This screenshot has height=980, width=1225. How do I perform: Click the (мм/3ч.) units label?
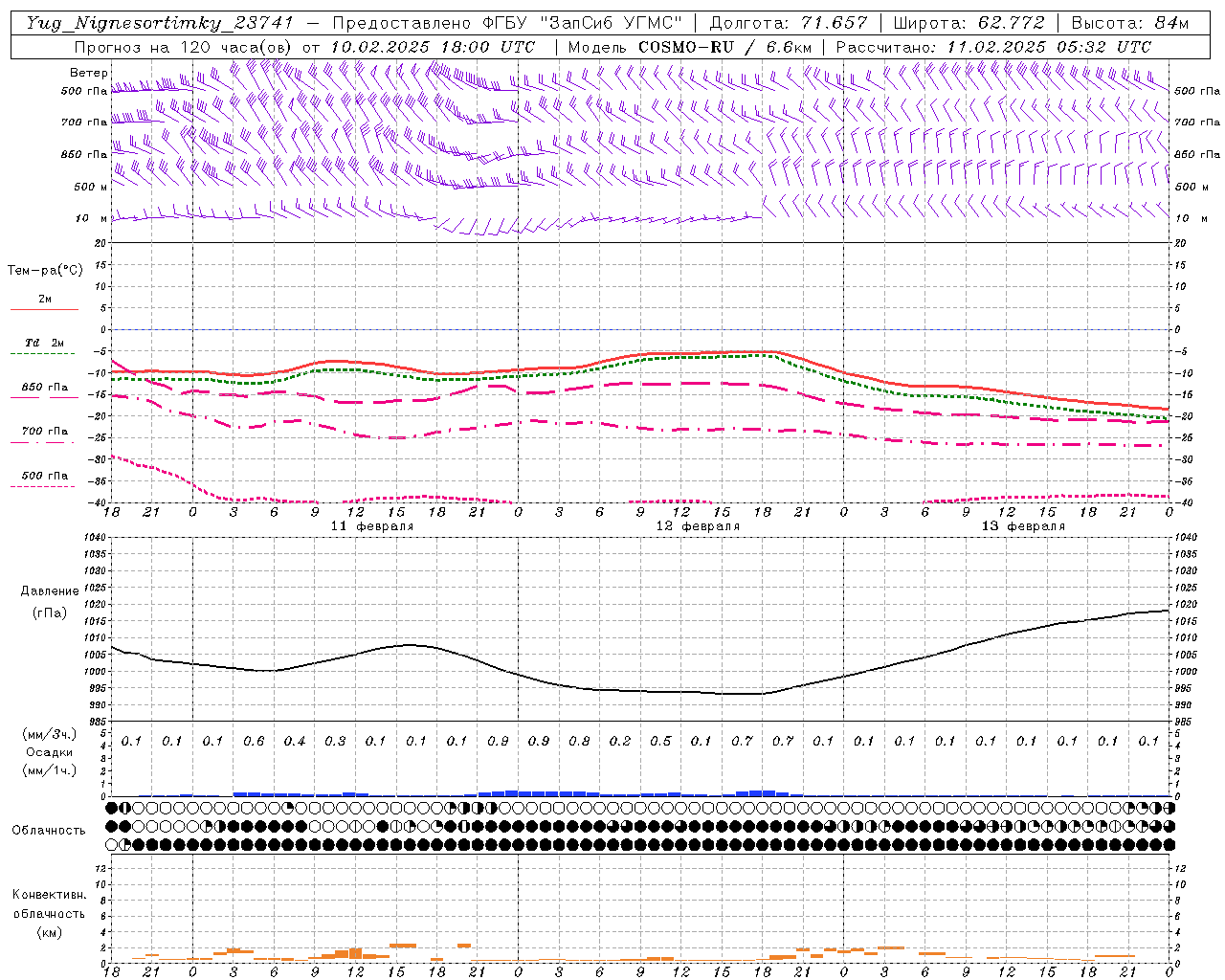(x=50, y=734)
